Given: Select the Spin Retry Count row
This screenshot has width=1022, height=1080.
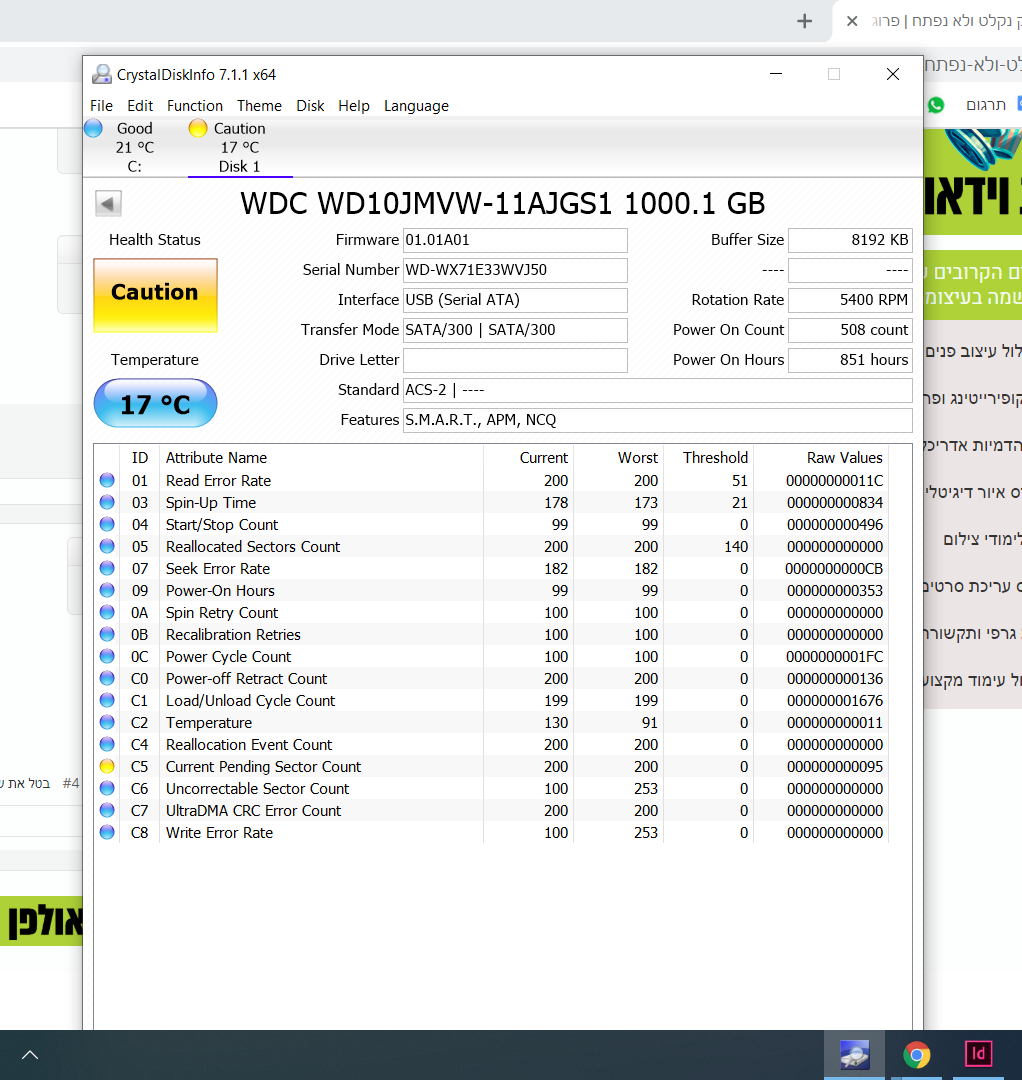Looking at the screenshot, I should click(x=491, y=613).
